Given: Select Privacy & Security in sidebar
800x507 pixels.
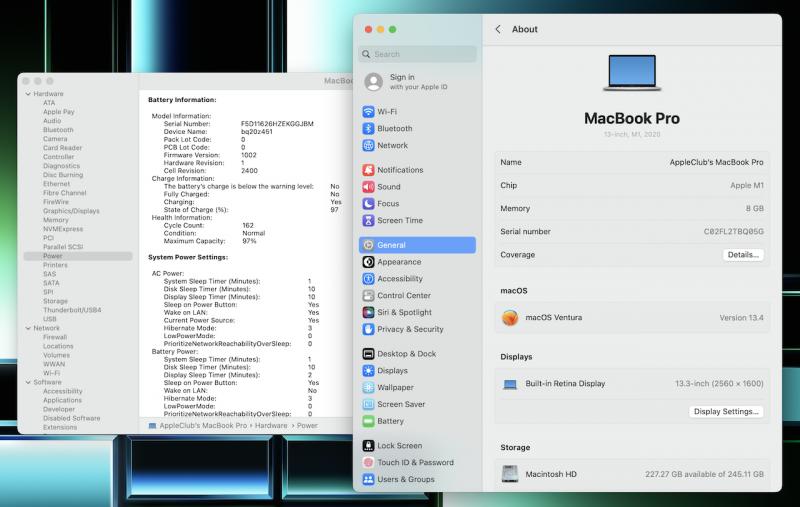Looking at the screenshot, I should tap(410, 329).
